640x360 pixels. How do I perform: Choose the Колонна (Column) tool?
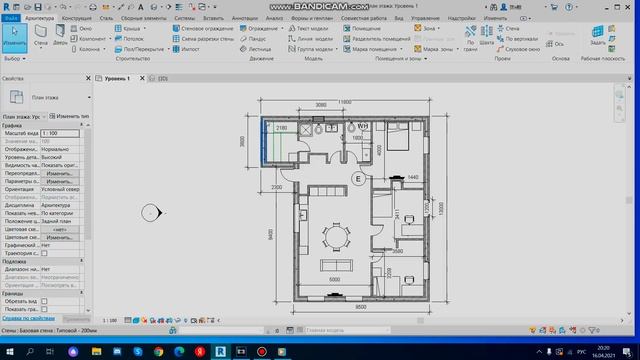[x=86, y=49]
